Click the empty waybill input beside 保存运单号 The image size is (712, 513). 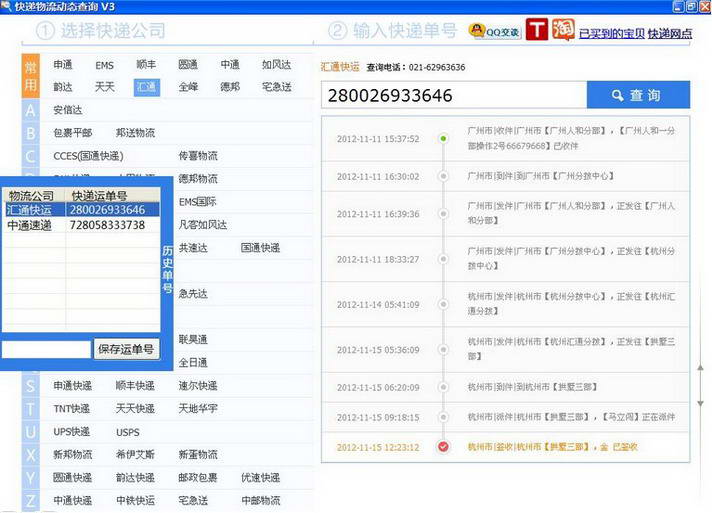tap(47, 350)
